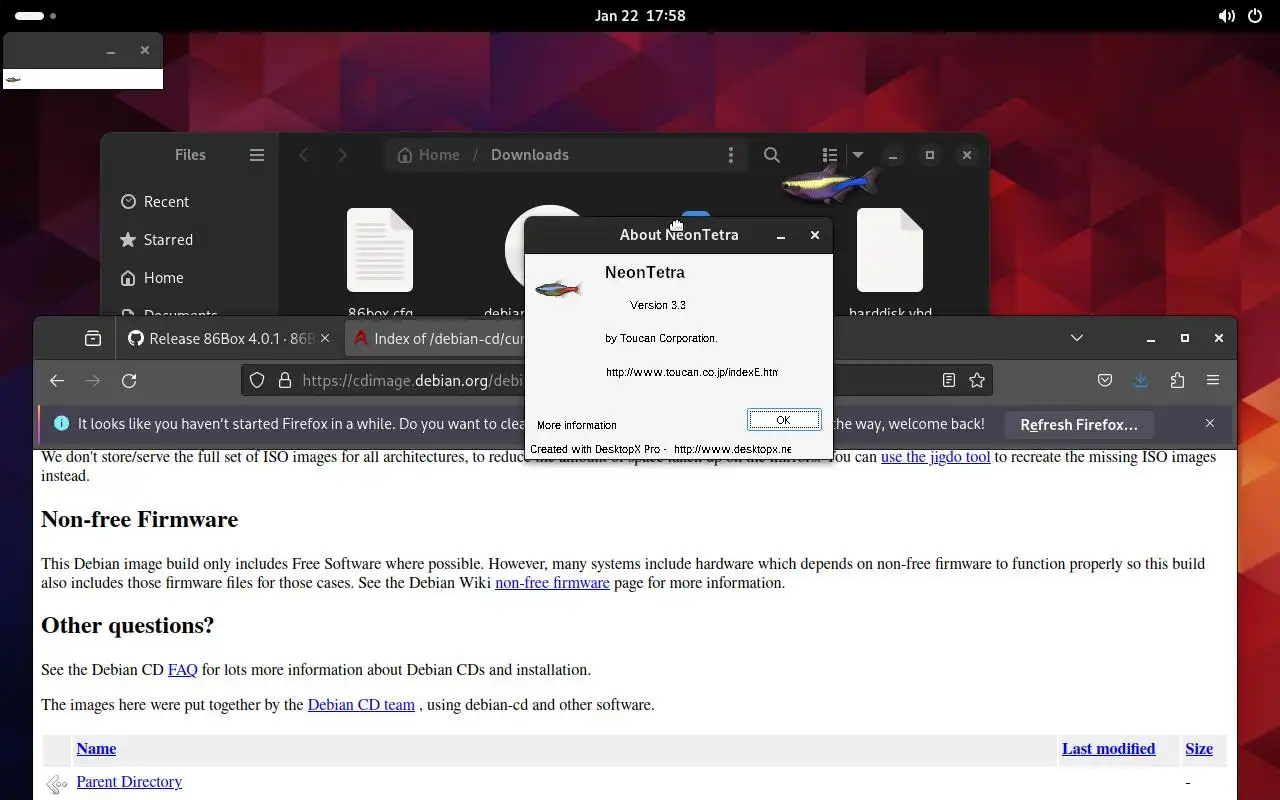Close the Release 86Box 4.0.1 tab
Image resolution: width=1280 pixels, height=800 pixels.
point(325,339)
